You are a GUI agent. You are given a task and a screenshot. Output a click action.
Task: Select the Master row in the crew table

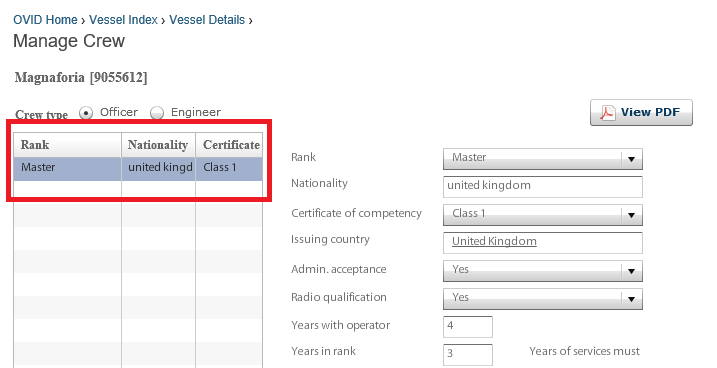coord(138,169)
